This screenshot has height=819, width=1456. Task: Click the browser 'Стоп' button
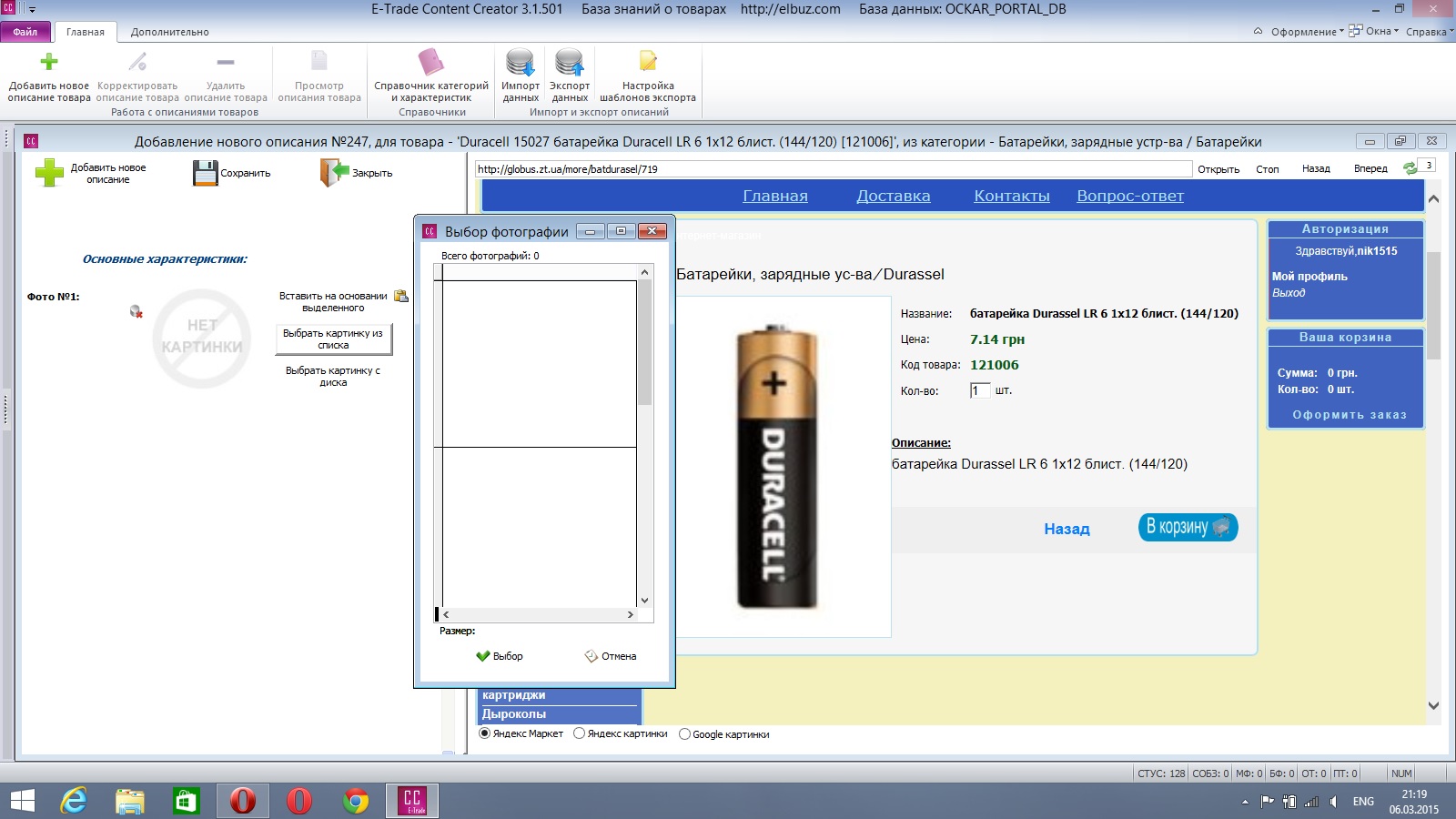coord(1268,169)
